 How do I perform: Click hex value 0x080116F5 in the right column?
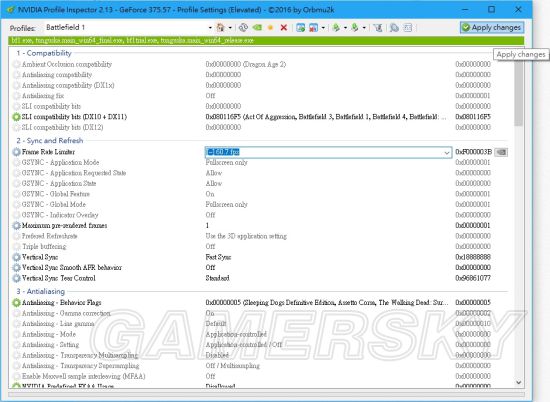click(473, 117)
